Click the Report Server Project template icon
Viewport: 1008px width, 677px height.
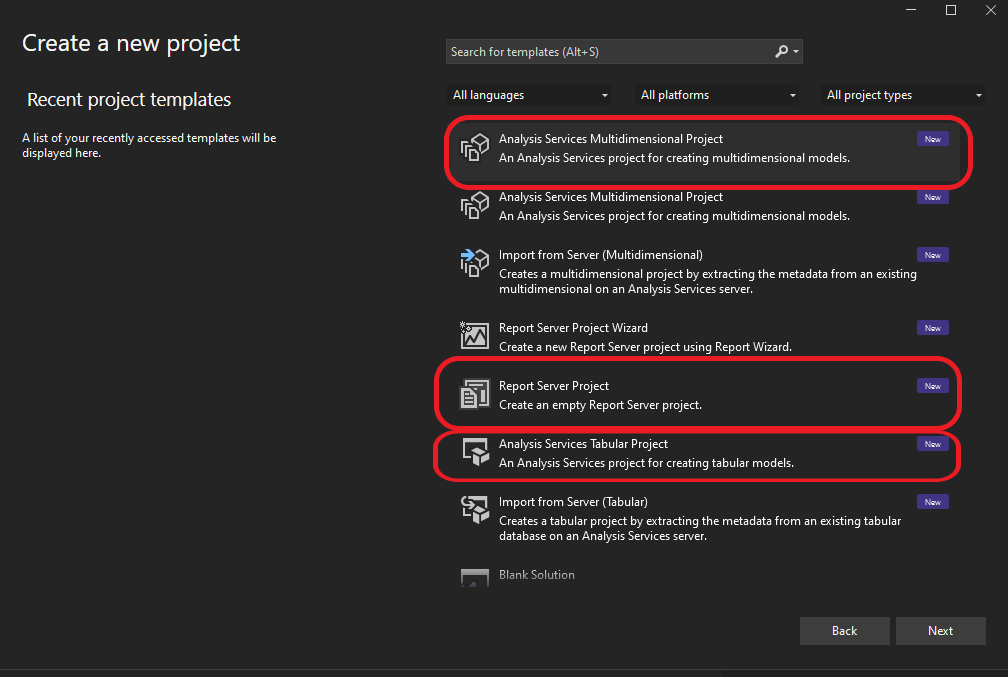coord(474,394)
